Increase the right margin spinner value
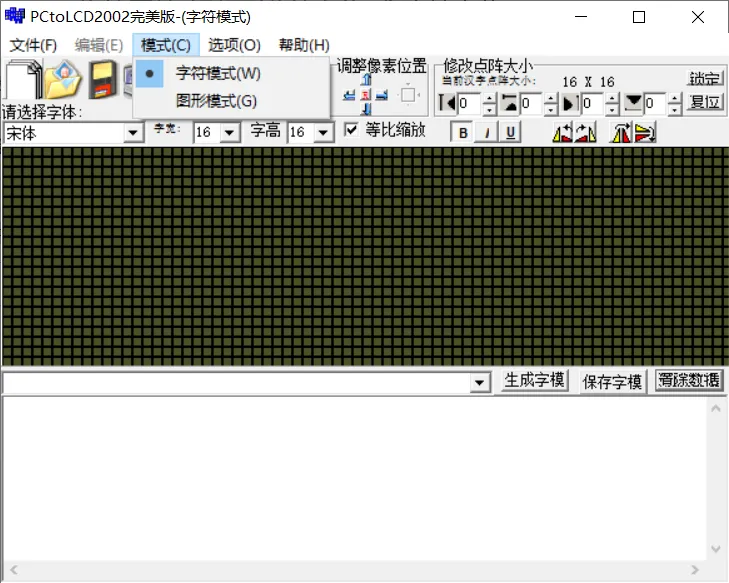 pyautogui.click(x=612, y=98)
